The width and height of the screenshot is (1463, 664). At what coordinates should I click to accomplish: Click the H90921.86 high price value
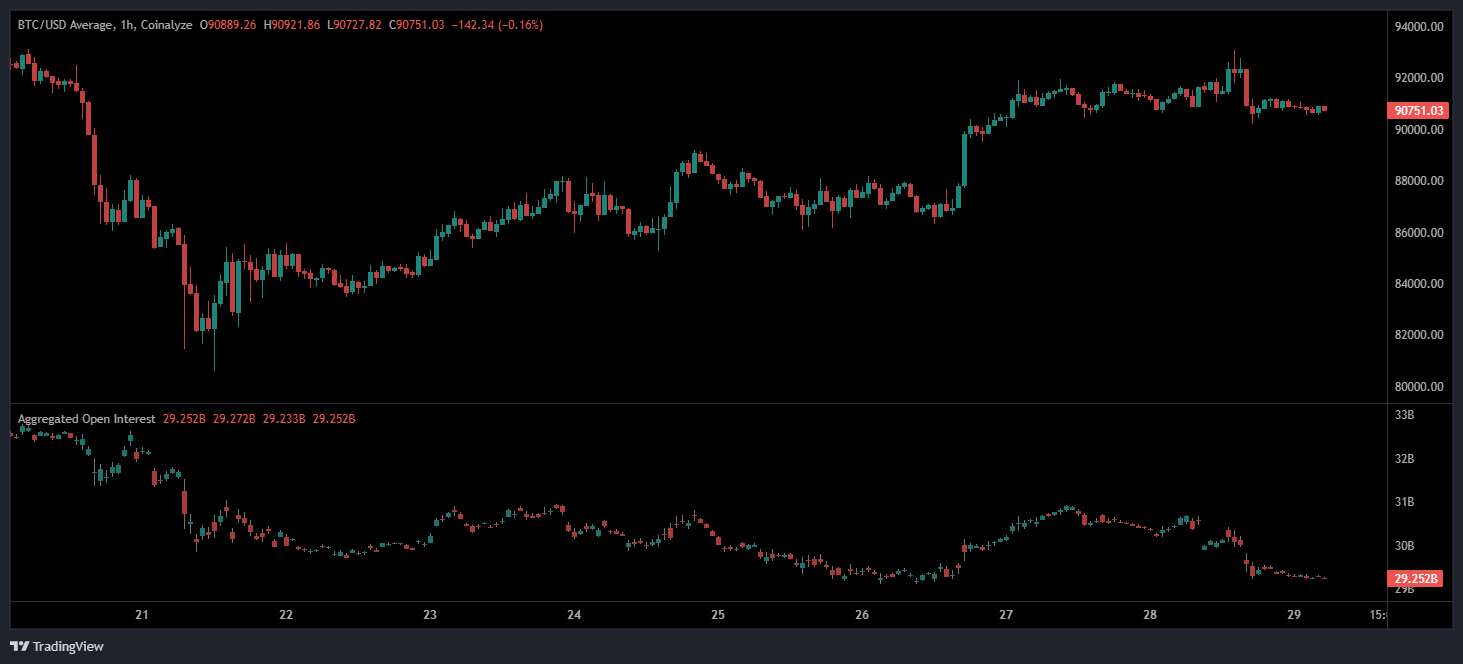292,25
